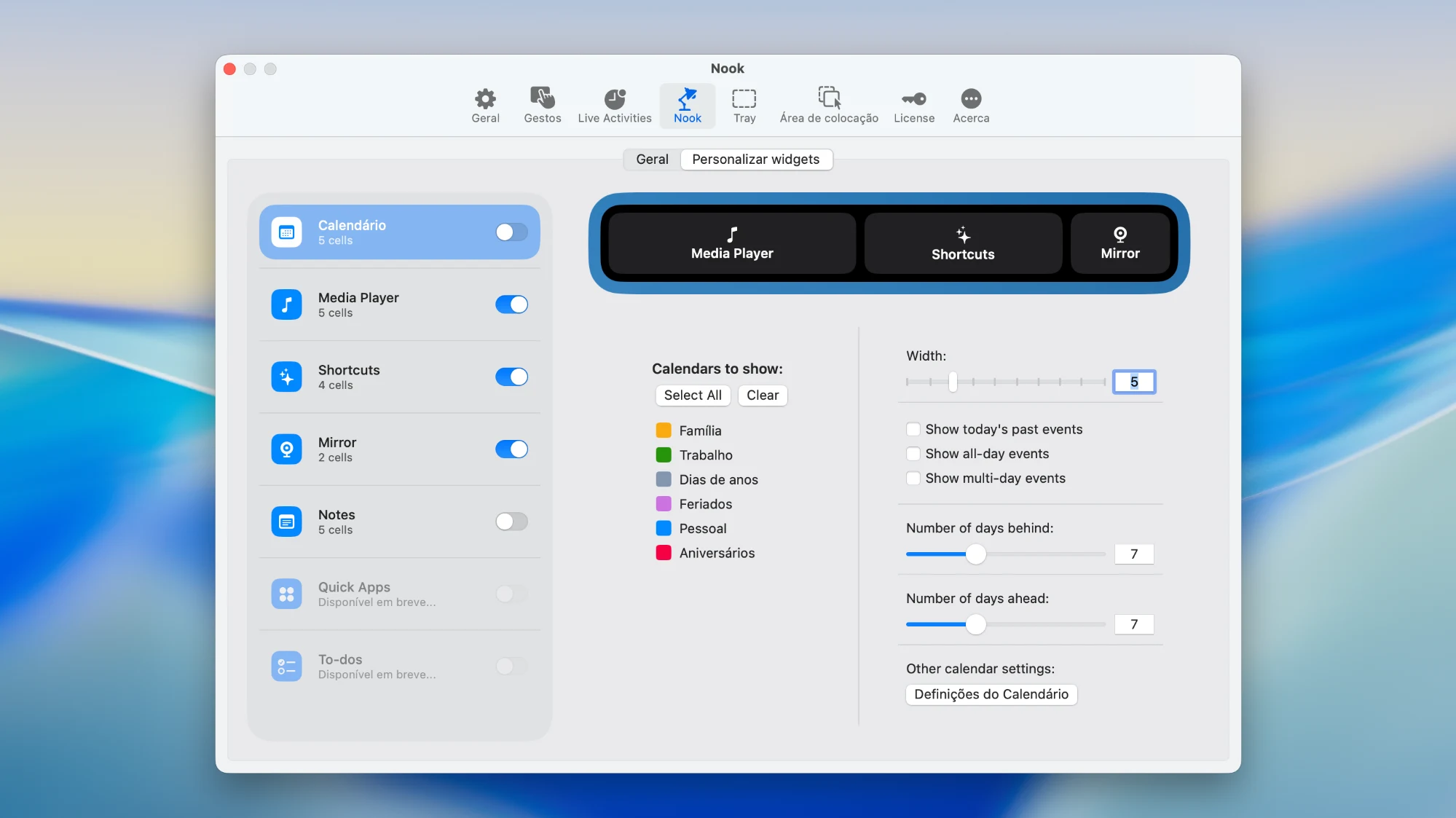Switch to the Geral segmented tab
The height and width of the screenshot is (818, 1456).
(652, 160)
